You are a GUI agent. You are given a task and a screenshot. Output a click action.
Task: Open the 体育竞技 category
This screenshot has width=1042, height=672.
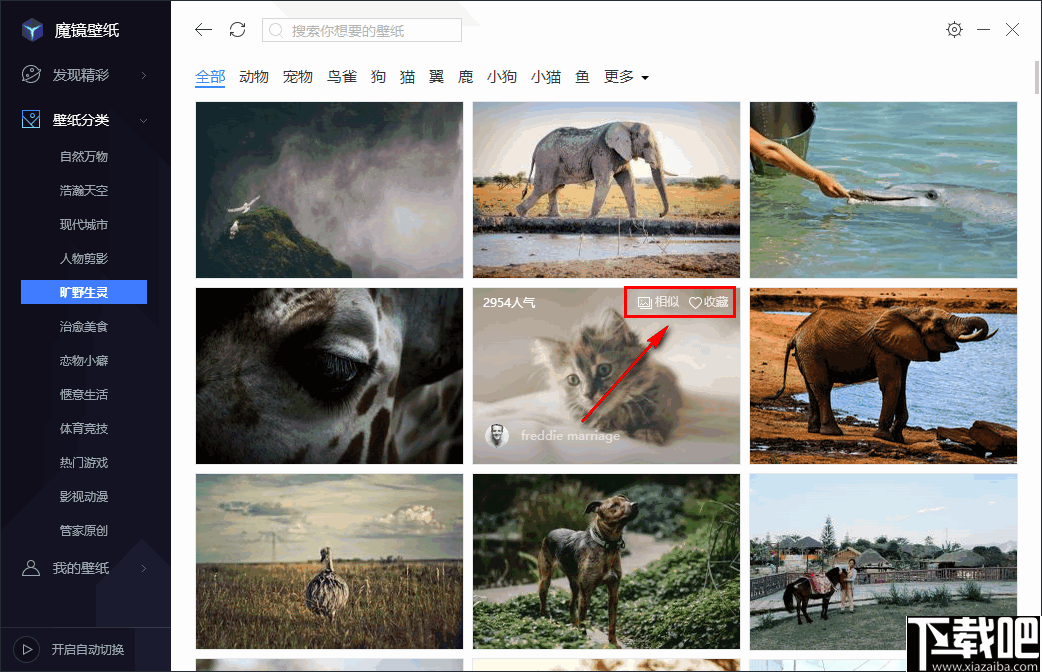(84, 428)
